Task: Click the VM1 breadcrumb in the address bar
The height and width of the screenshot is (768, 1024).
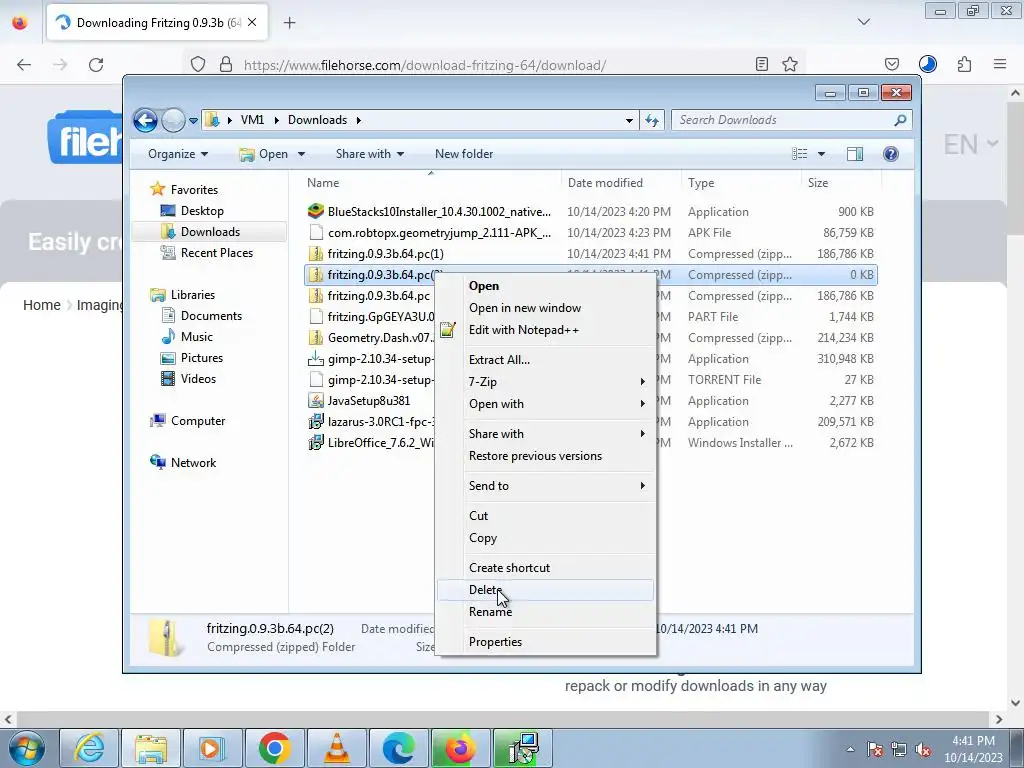Action: pos(252,120)
